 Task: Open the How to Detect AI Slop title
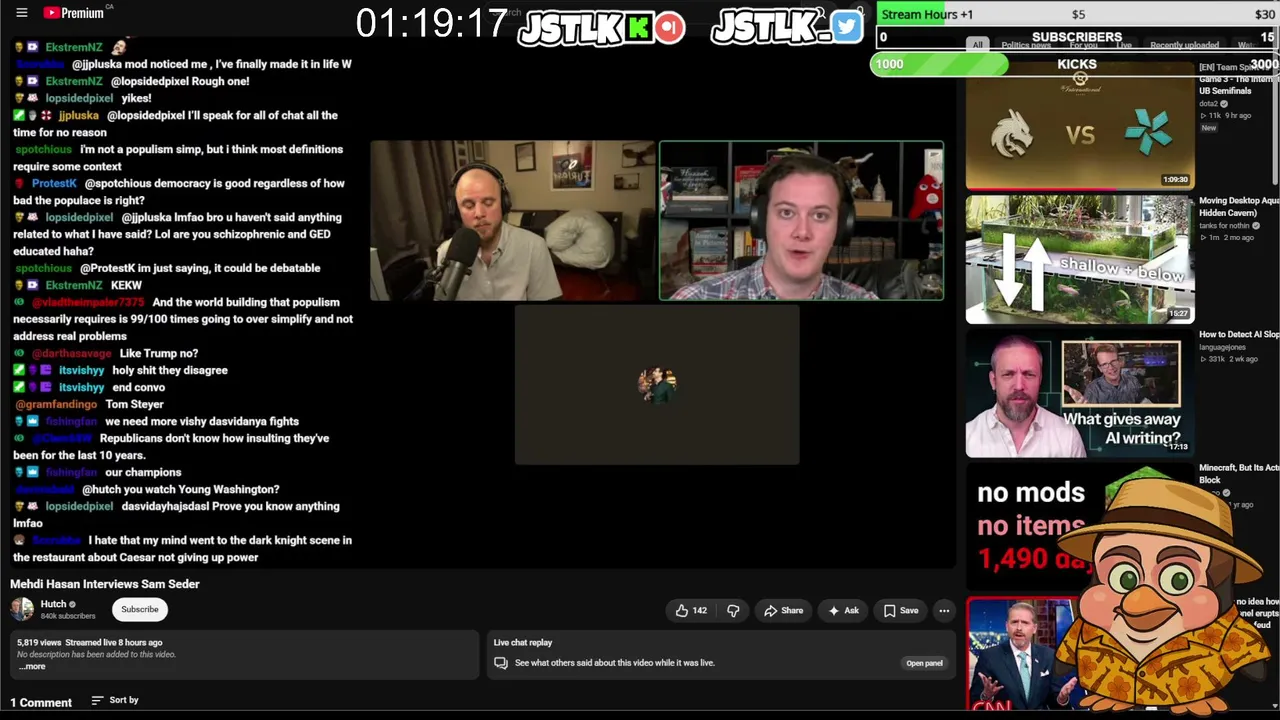coord(1239,335)
